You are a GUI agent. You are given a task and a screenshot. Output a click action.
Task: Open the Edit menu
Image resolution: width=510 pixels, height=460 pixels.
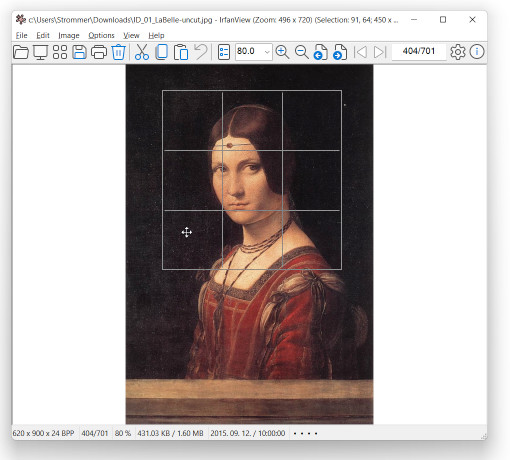[43, 35]
